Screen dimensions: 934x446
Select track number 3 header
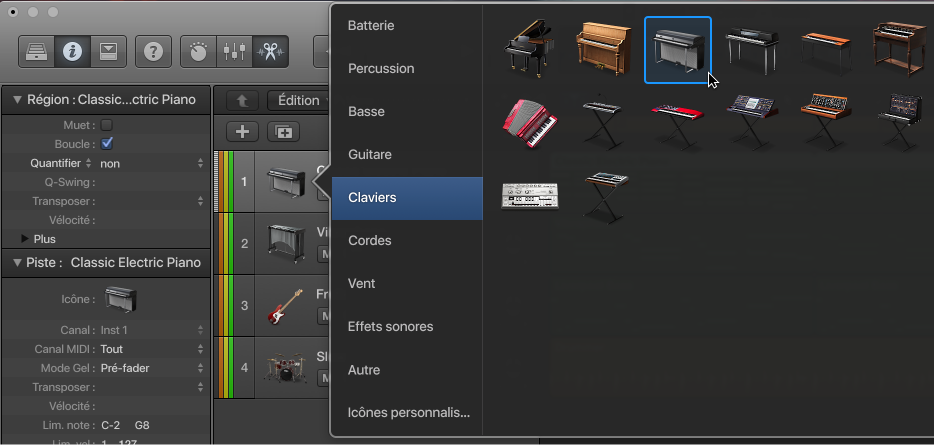pos(244,305)
